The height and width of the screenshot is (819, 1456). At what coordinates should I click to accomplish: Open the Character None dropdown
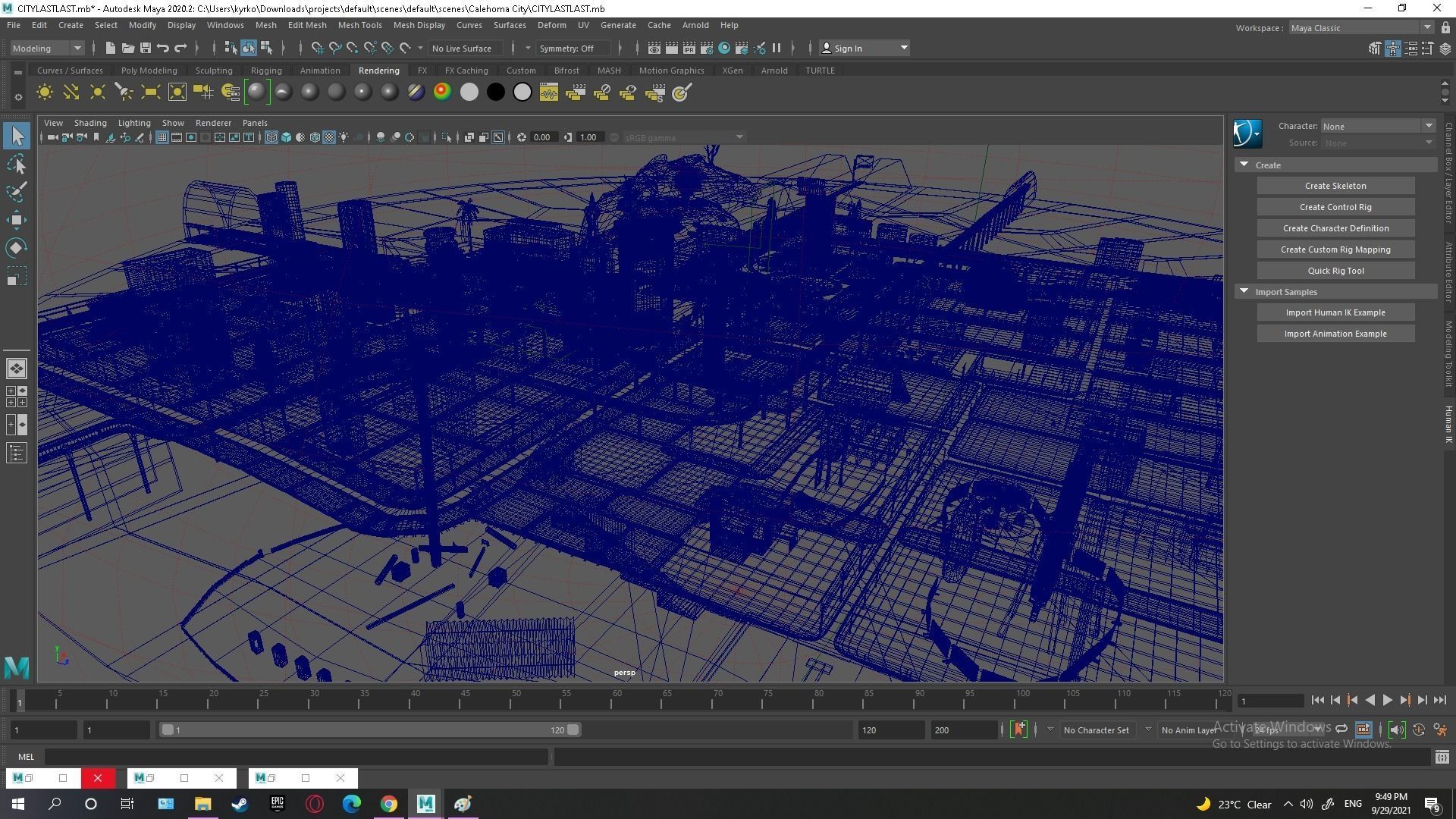(1378, 126)
